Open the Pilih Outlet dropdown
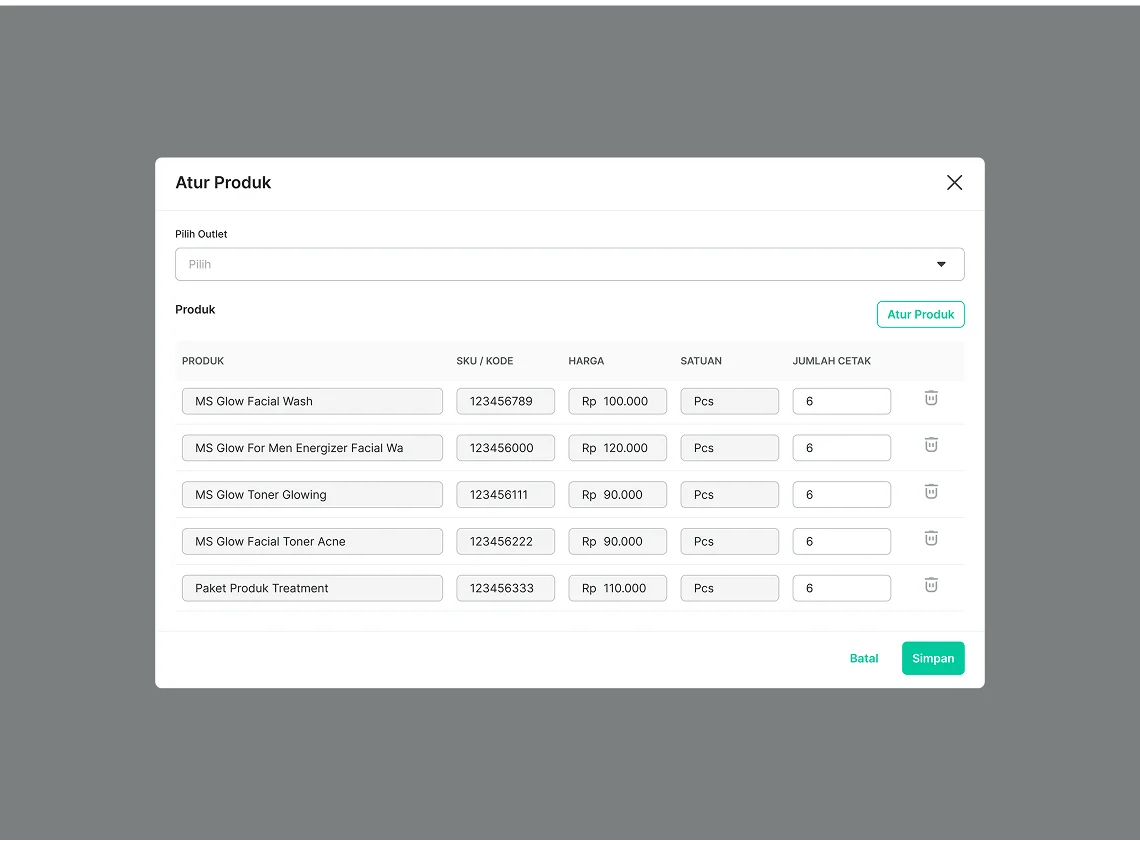1140x841 pixels. click(569, 264)
